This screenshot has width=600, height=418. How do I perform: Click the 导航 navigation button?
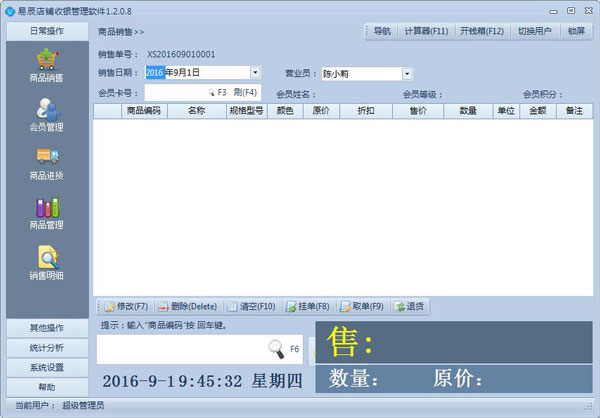382,31
